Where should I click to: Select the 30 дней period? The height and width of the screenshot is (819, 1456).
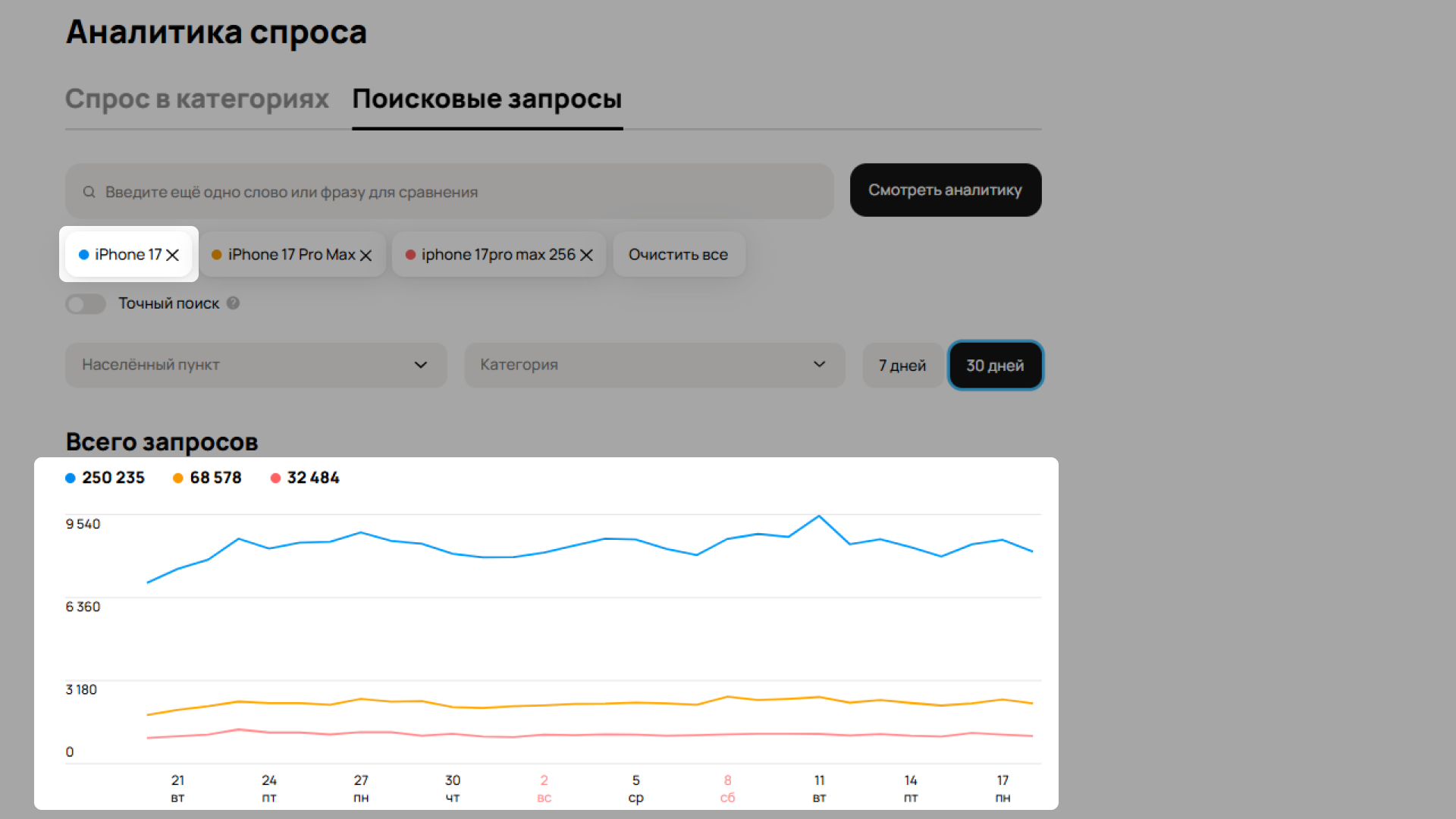pos(995,366)
